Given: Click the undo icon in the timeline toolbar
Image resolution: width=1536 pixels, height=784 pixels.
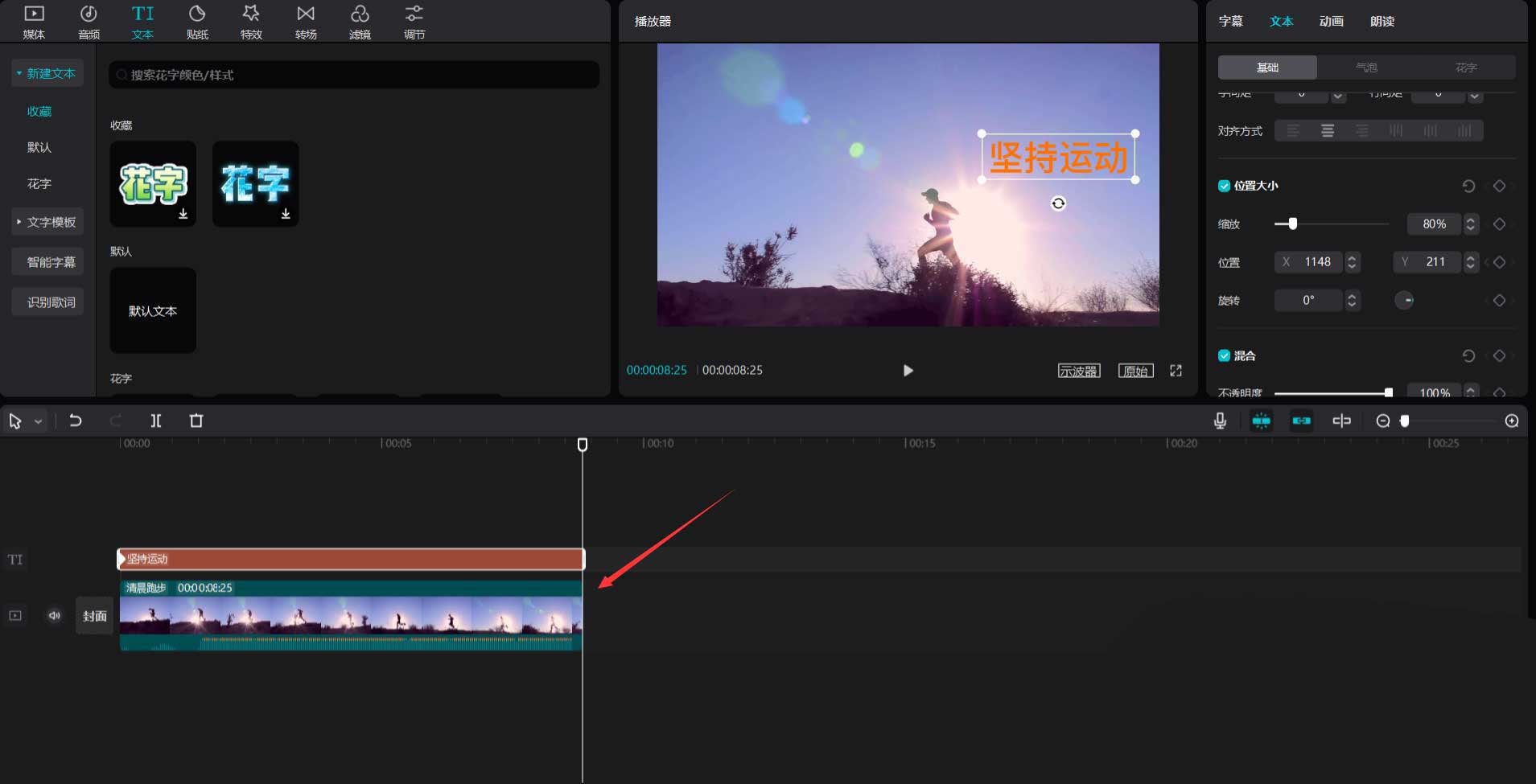Looking at the screenshot, I should coord(75,420).
